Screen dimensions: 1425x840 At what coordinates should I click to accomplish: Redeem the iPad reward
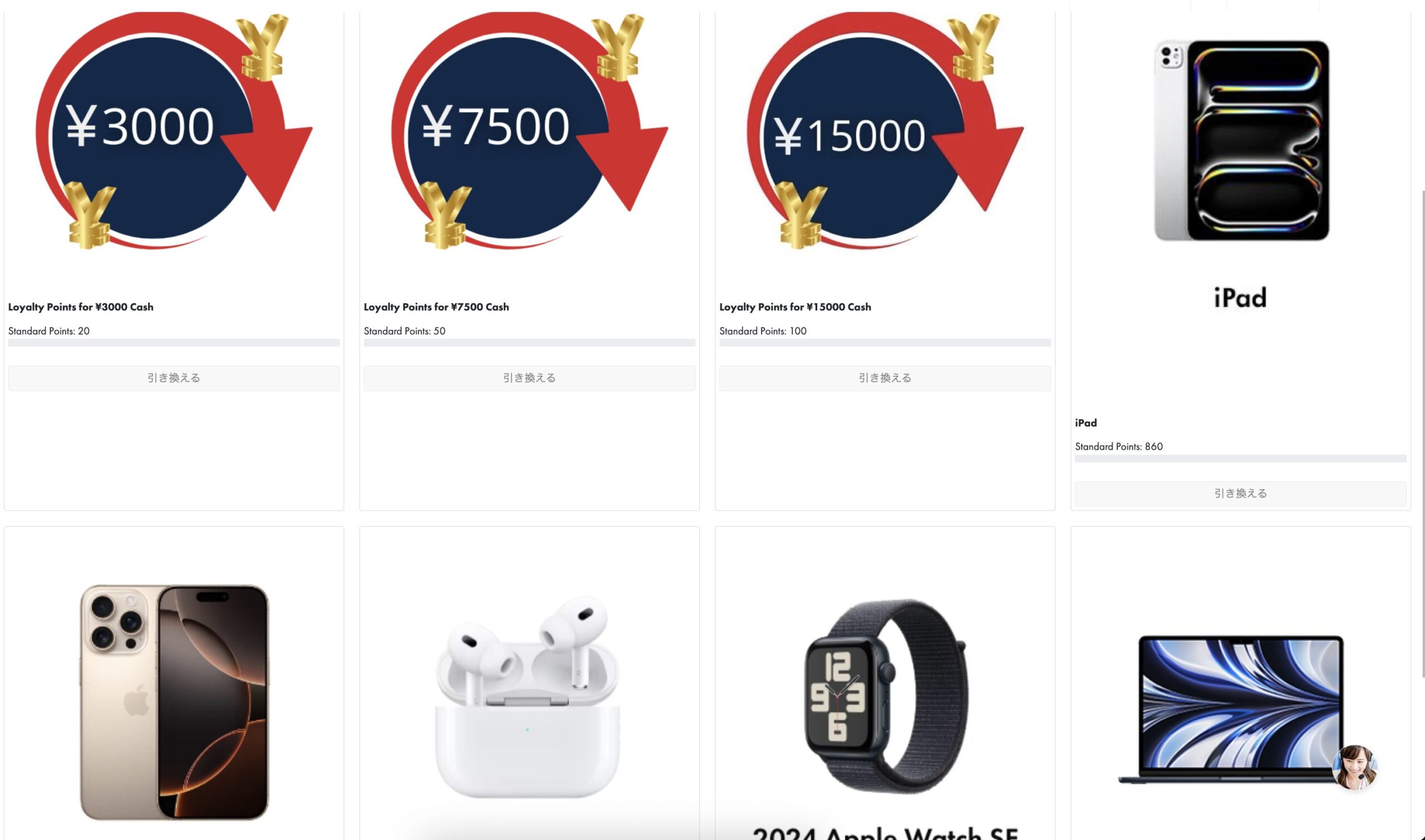tap(1241, 494)
